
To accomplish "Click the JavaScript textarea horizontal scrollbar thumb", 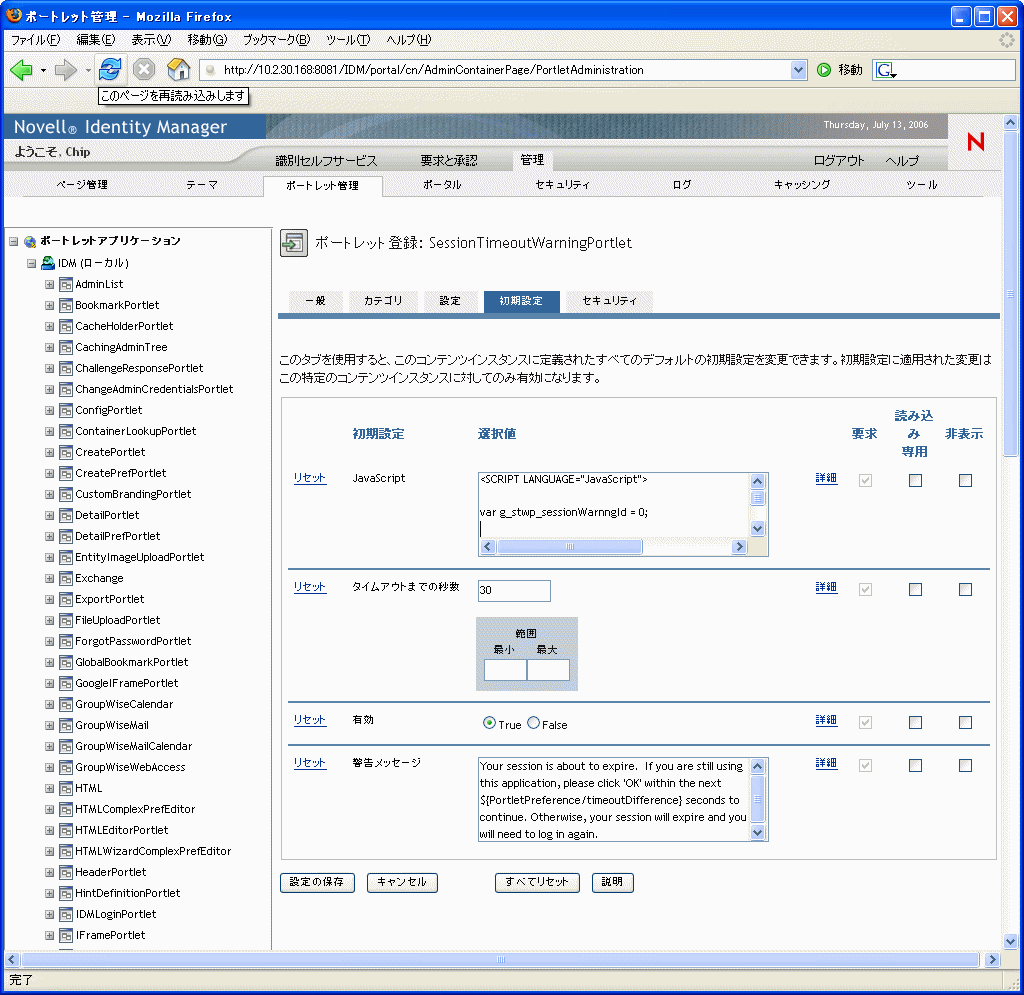I will pyautogui.click(x=569, y=546).
